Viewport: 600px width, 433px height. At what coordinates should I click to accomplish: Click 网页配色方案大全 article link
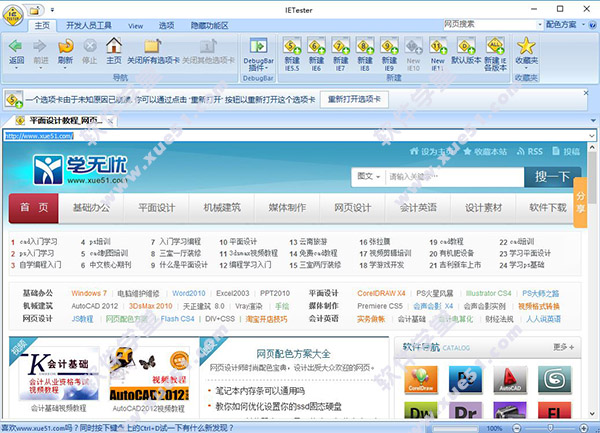click(293, 353)
